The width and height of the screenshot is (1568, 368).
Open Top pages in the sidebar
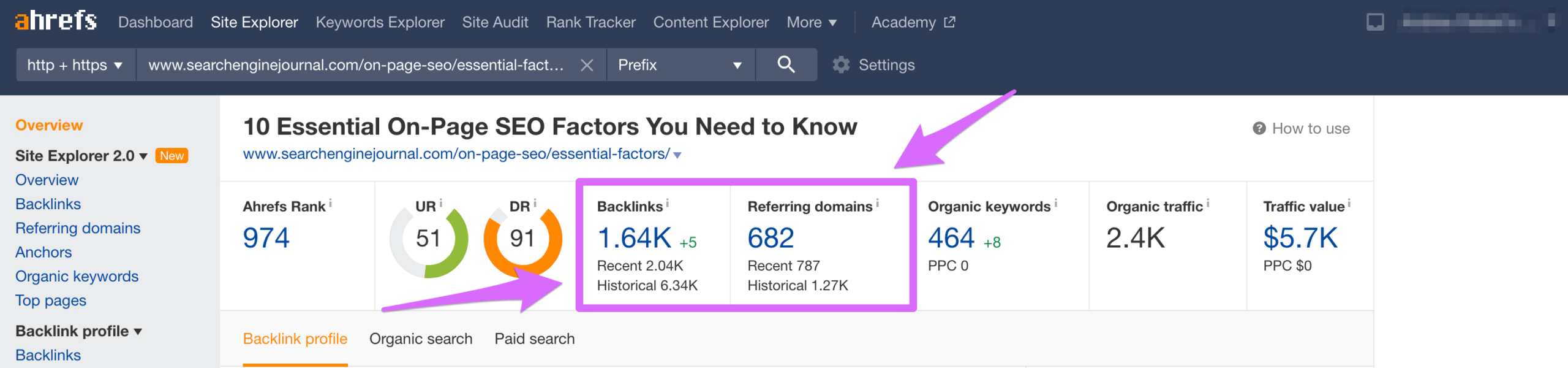(51, 301)
